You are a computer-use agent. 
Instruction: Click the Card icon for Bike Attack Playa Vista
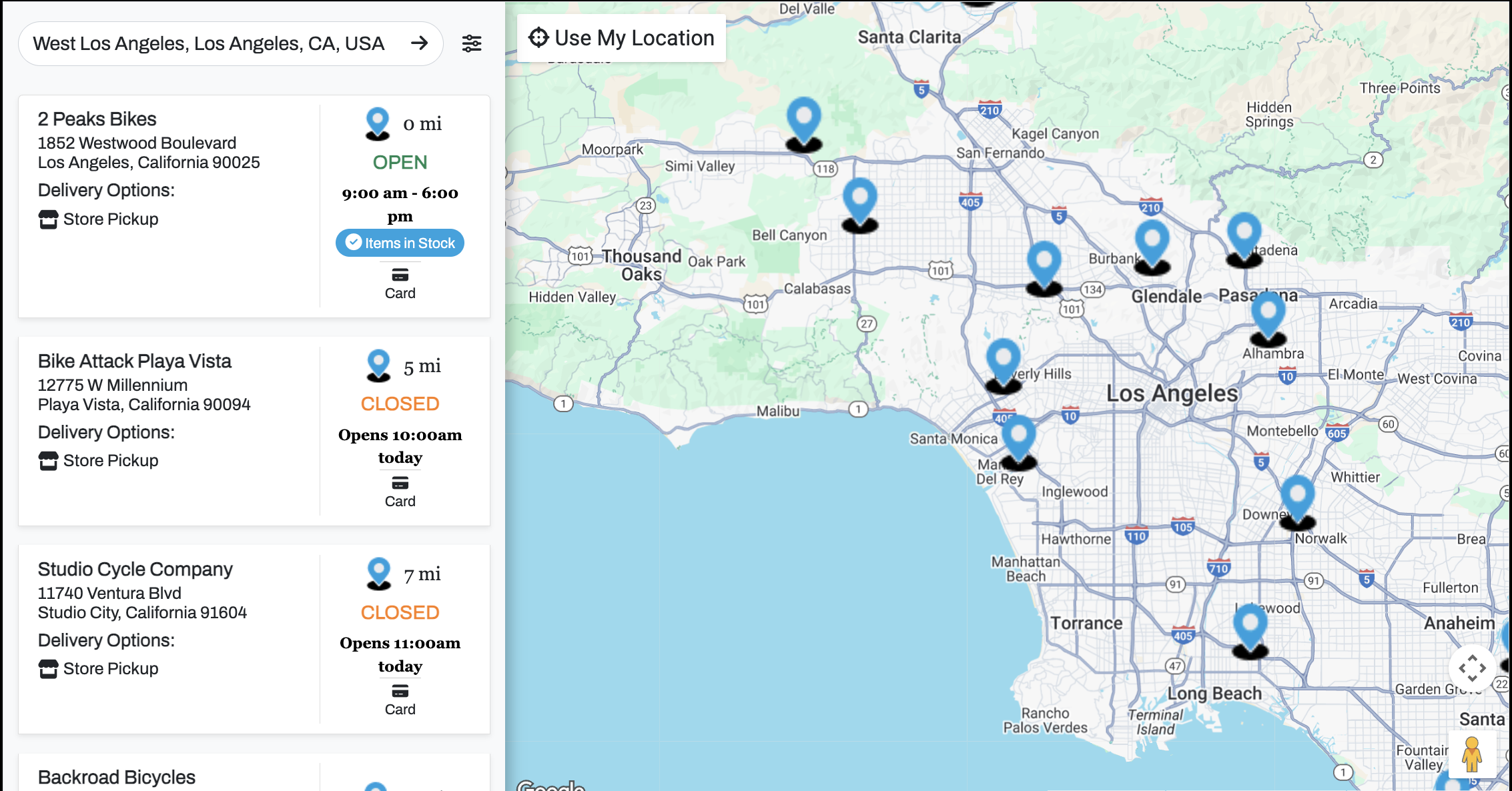point(400,484)
